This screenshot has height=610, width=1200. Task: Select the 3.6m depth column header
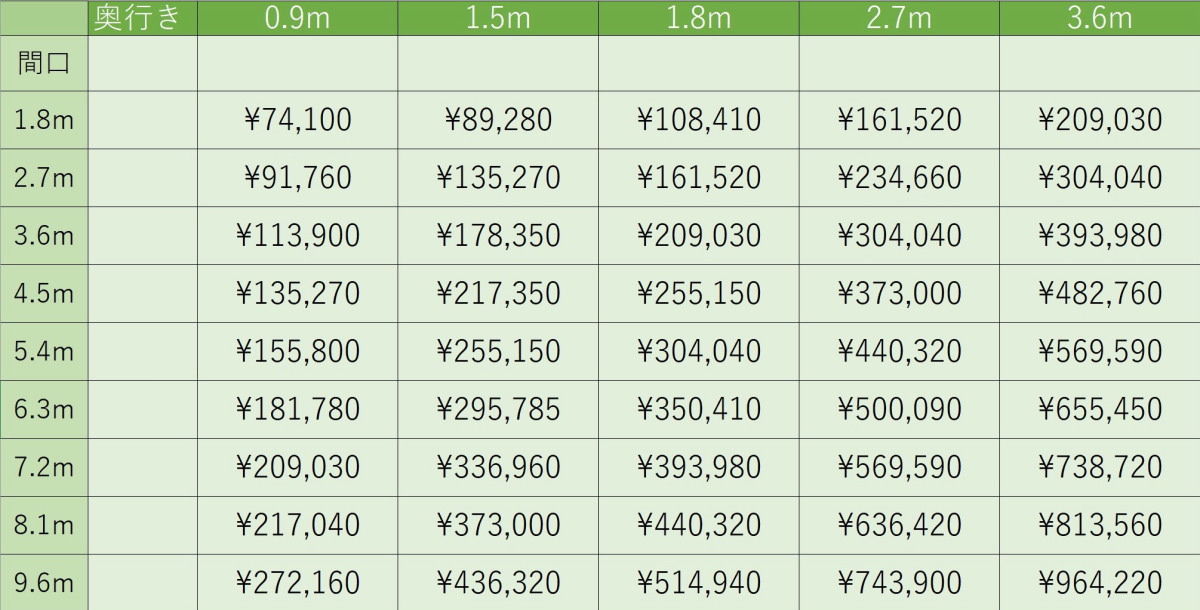pos(1100,18)
